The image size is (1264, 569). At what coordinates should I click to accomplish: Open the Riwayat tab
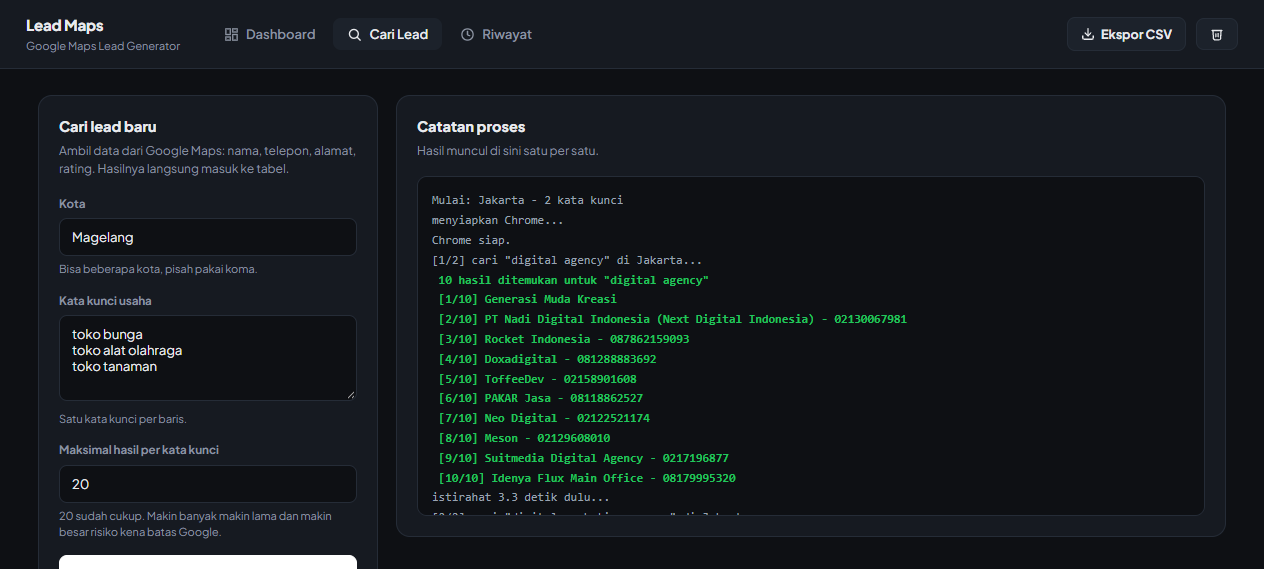click(x=496, y=34)
